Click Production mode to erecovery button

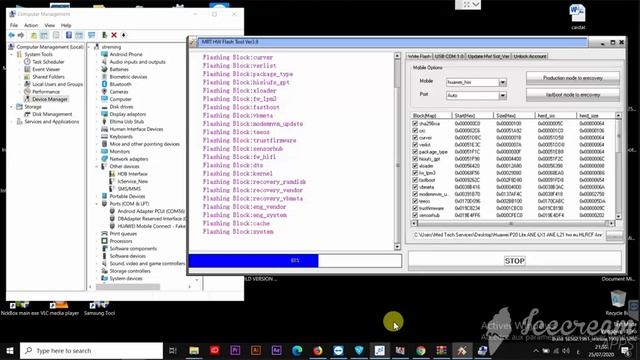[573, 78]
